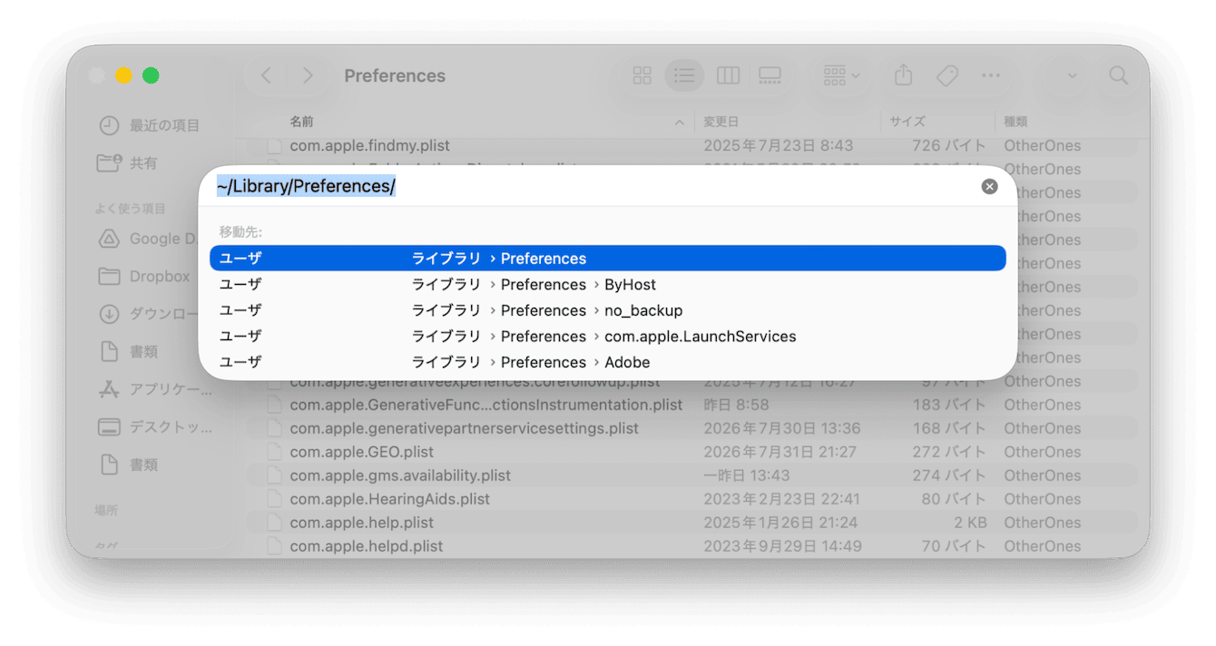Open the tags editor
Viewport: 1216px width, 646px height.
coord(947,75)
